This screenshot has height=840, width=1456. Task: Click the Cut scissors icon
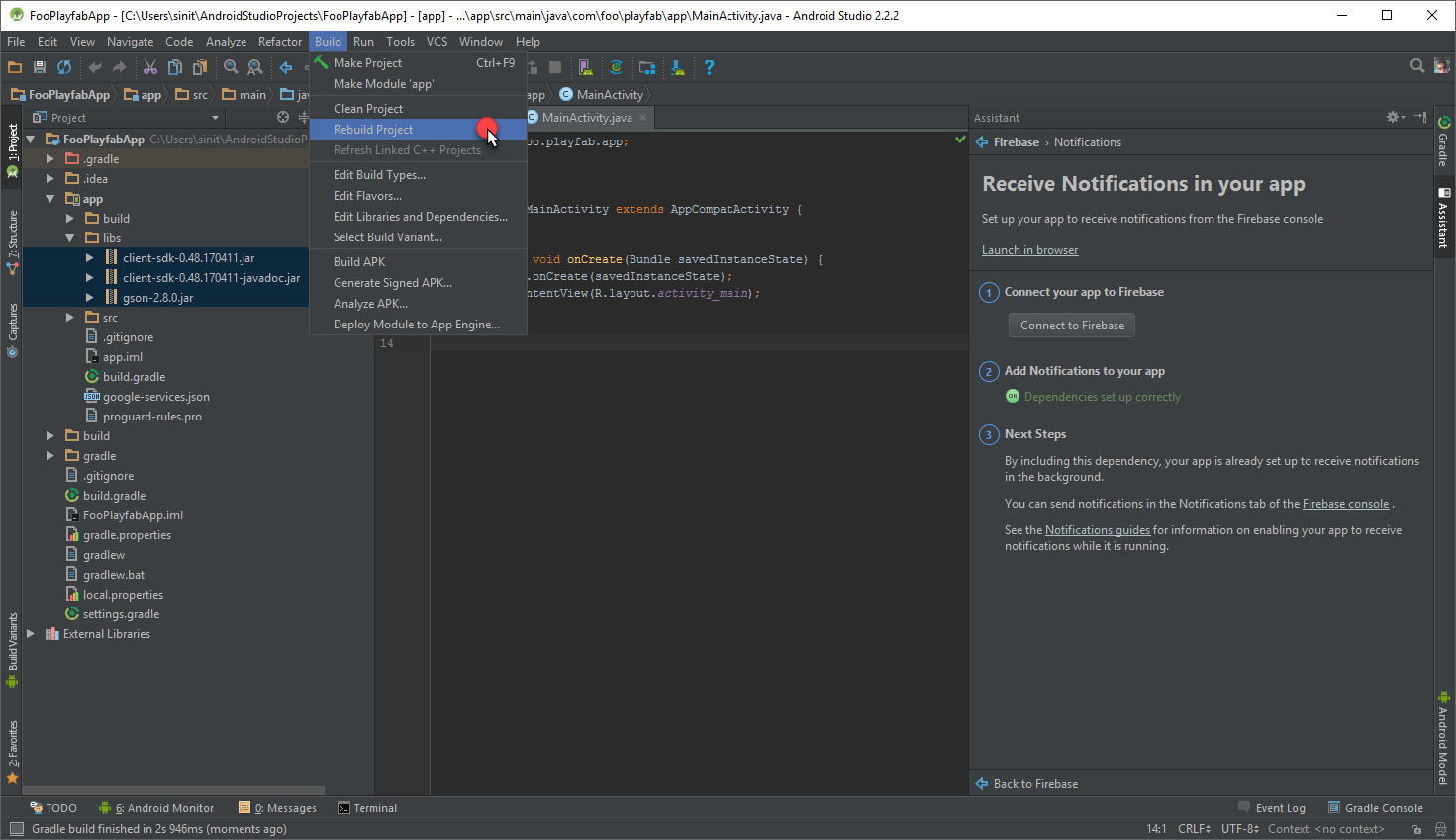tap(150, 67)
